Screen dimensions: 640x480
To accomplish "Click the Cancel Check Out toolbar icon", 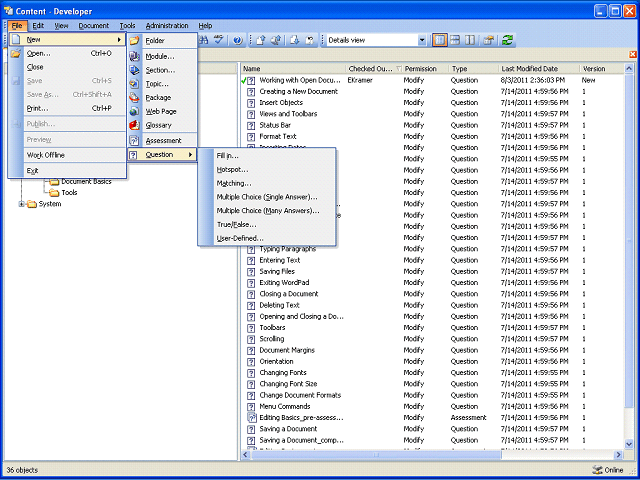I will click(310, 40).
